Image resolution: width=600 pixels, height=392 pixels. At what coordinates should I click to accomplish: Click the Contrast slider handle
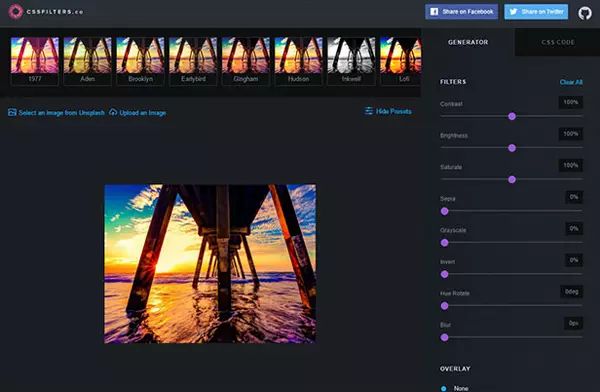click(x=512, y=116)
